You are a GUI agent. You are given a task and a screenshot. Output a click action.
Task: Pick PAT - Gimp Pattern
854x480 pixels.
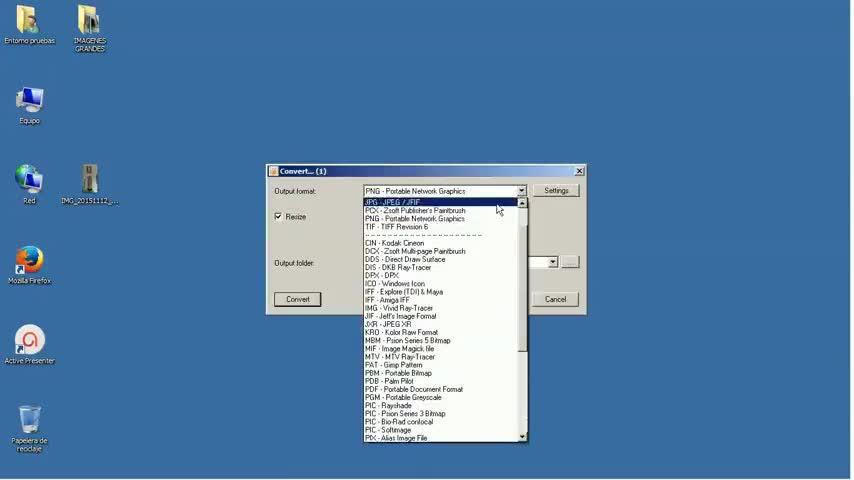tap(441, 365)
